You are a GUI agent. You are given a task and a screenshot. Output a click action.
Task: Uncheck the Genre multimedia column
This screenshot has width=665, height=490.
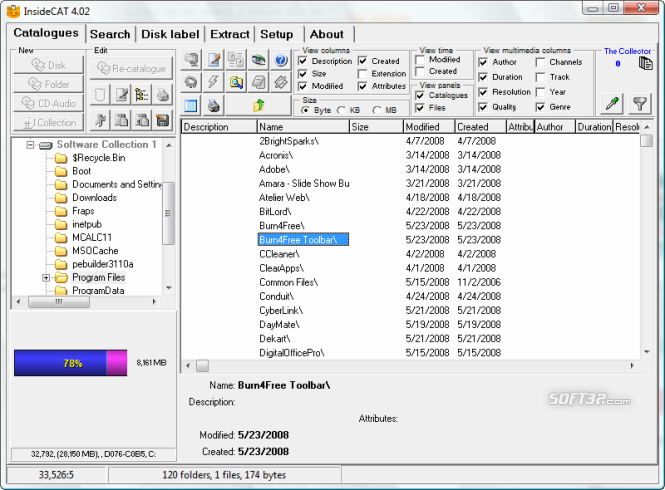pyautogui.click(x=540, y=107)
